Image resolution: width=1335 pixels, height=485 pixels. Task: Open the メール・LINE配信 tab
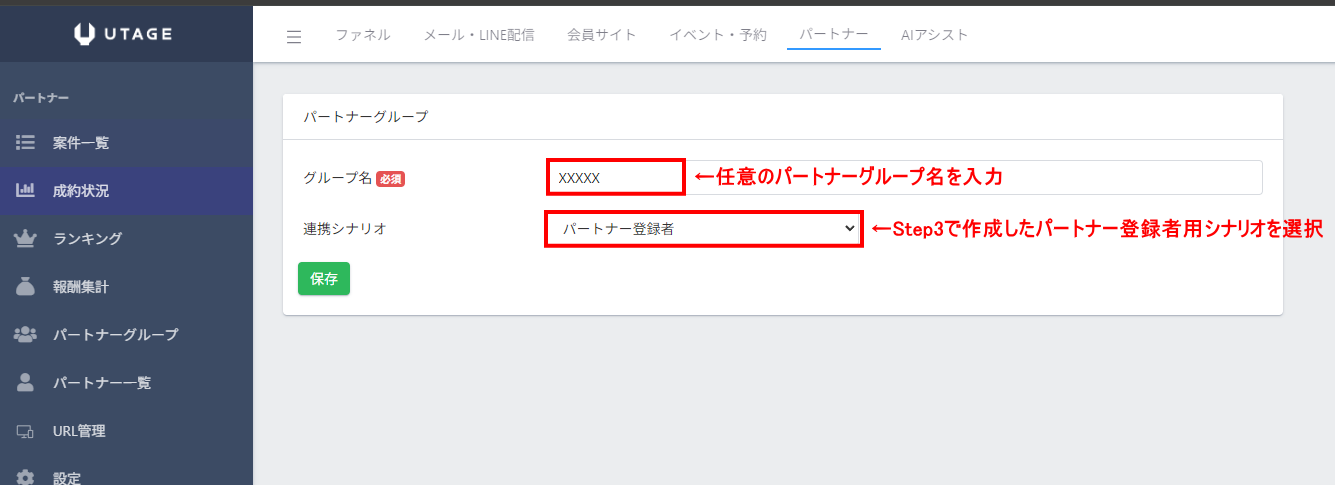coord(478,35)
